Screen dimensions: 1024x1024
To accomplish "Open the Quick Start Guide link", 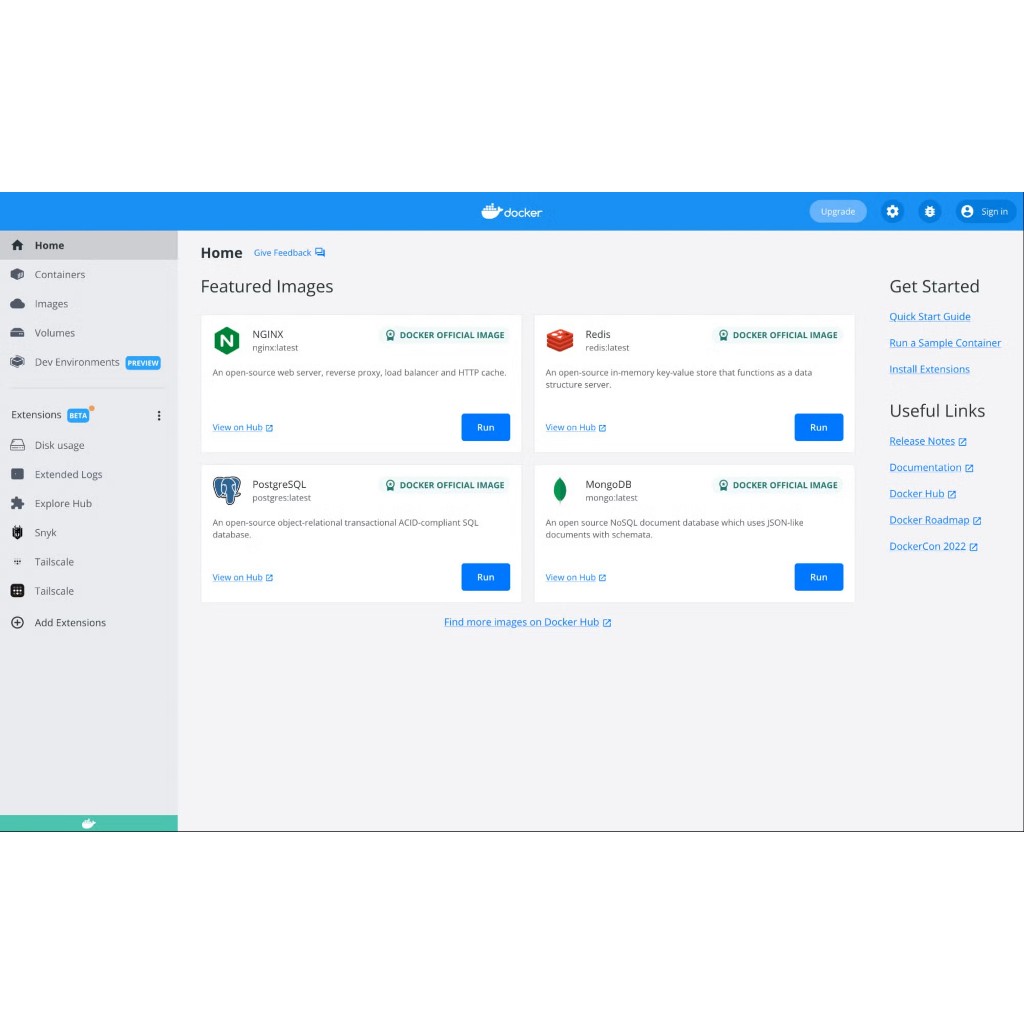I will coord(929,317).
